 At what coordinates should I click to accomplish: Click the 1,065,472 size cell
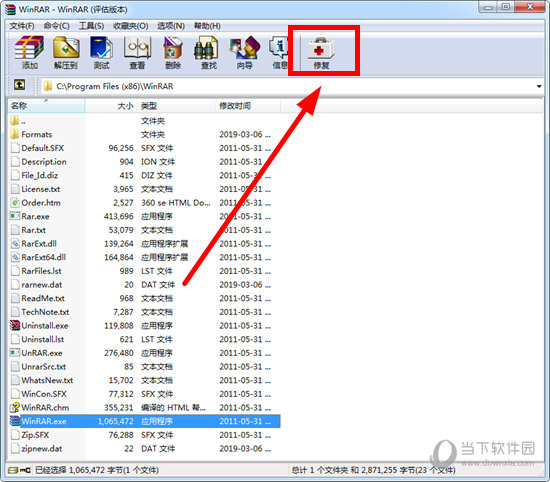(x=115, y=421)
